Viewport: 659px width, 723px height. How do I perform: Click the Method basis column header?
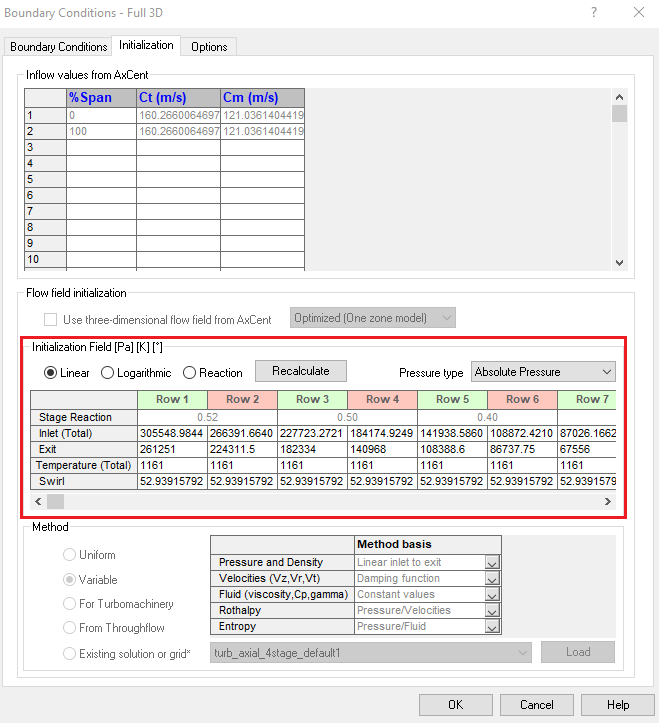point(427,545)
